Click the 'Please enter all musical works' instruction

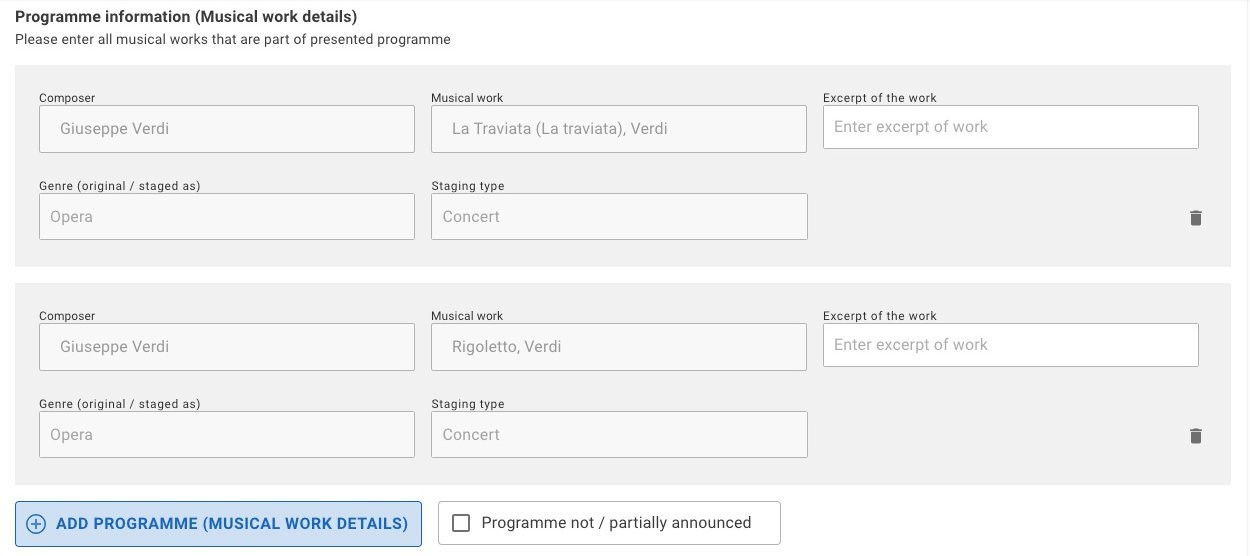tap(233, 40)
